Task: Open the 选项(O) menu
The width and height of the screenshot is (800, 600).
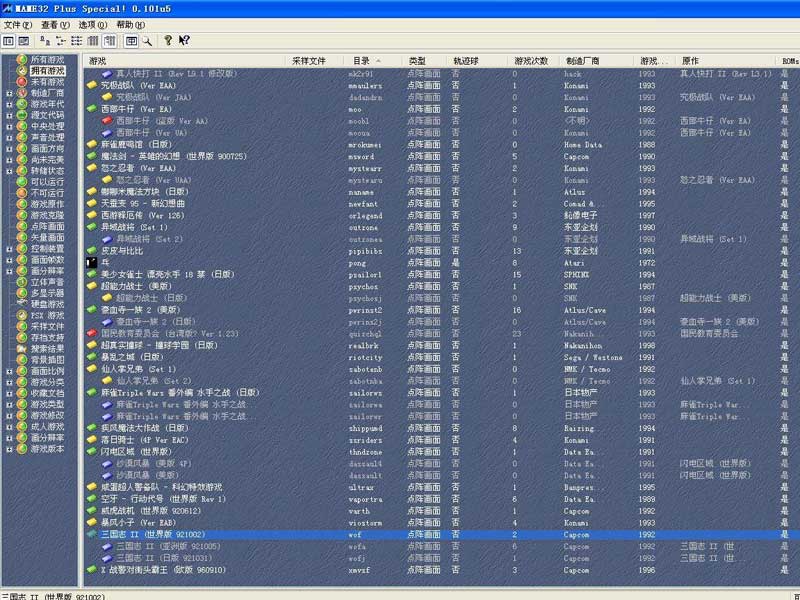Action: (x=93, y=24)
